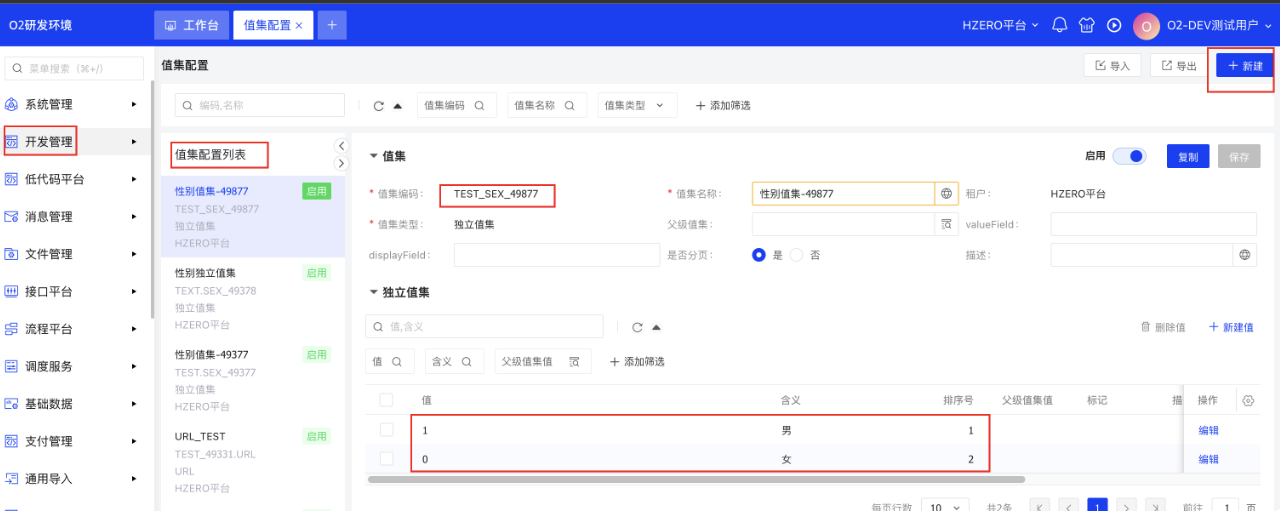Open the 值集类型 filter dropdown
Screen dimensions: 1280x518
(x=637, y=105)
